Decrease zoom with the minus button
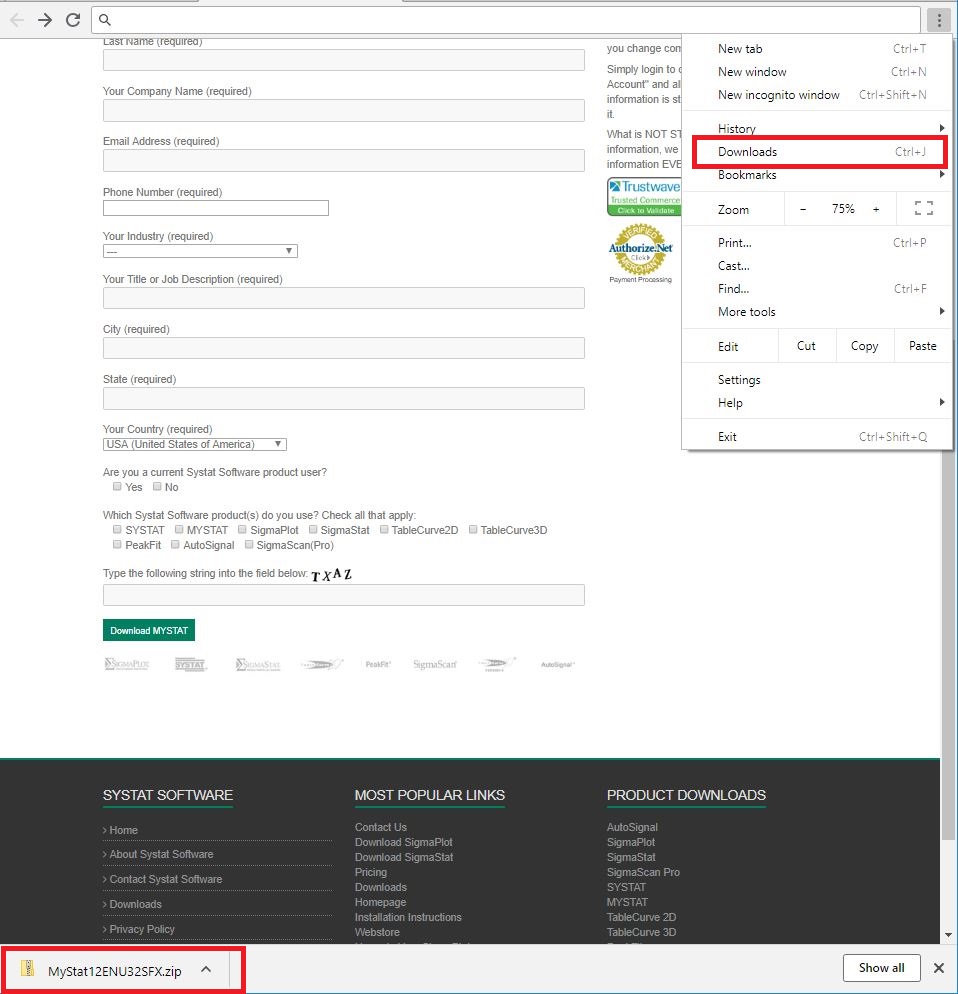 pos(803,209)
